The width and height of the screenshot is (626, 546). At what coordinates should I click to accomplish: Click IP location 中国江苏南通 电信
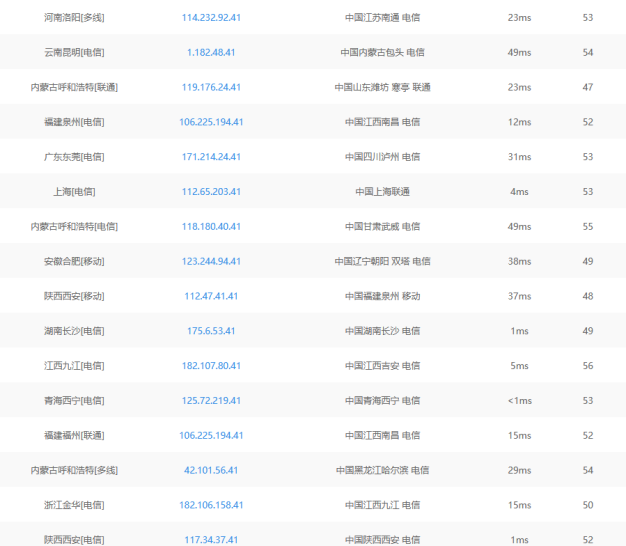pos(382,18)
